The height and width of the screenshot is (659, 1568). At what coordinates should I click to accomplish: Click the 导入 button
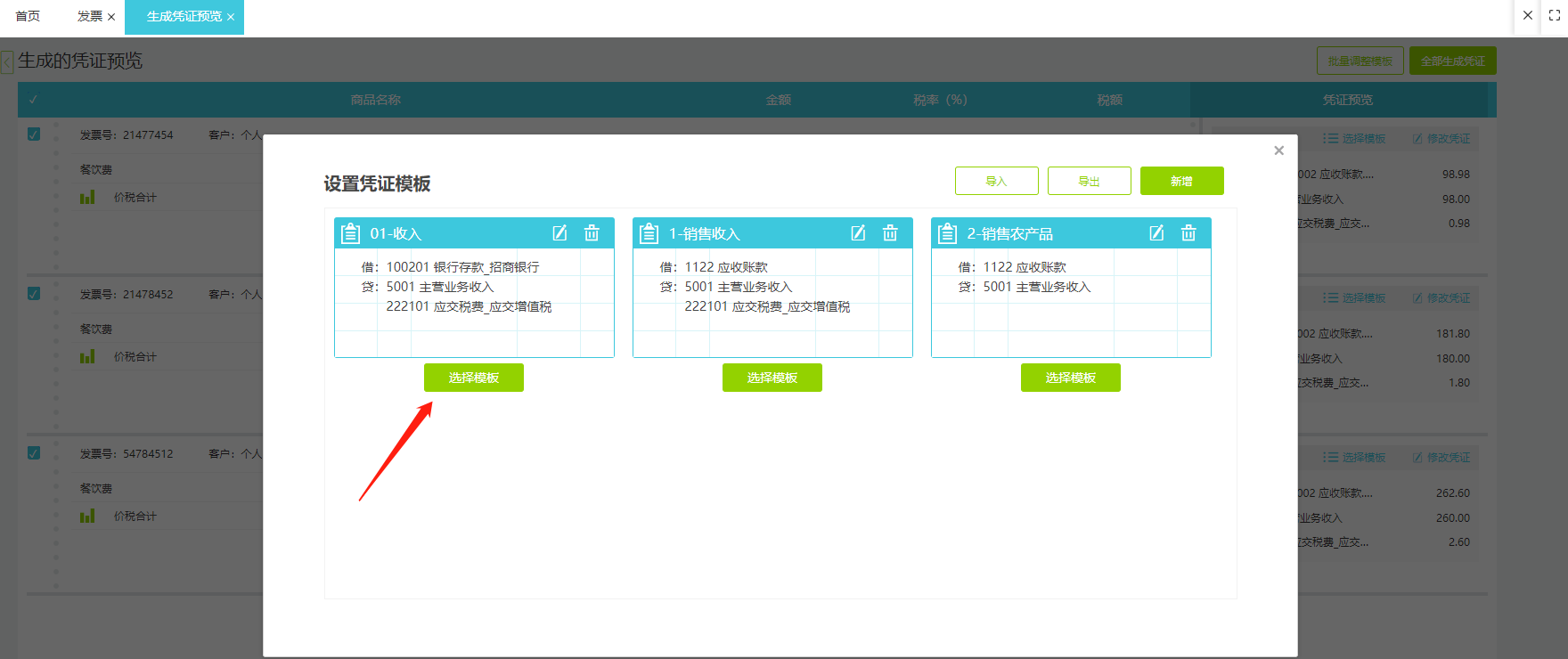pyautogui.click(x=996, y=181)
